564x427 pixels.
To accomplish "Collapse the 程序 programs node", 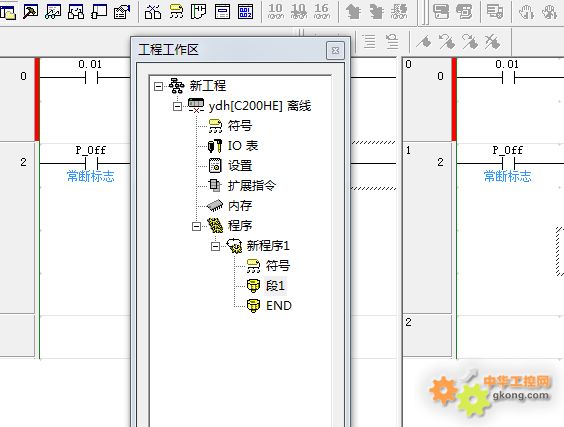I will (196, 226).
